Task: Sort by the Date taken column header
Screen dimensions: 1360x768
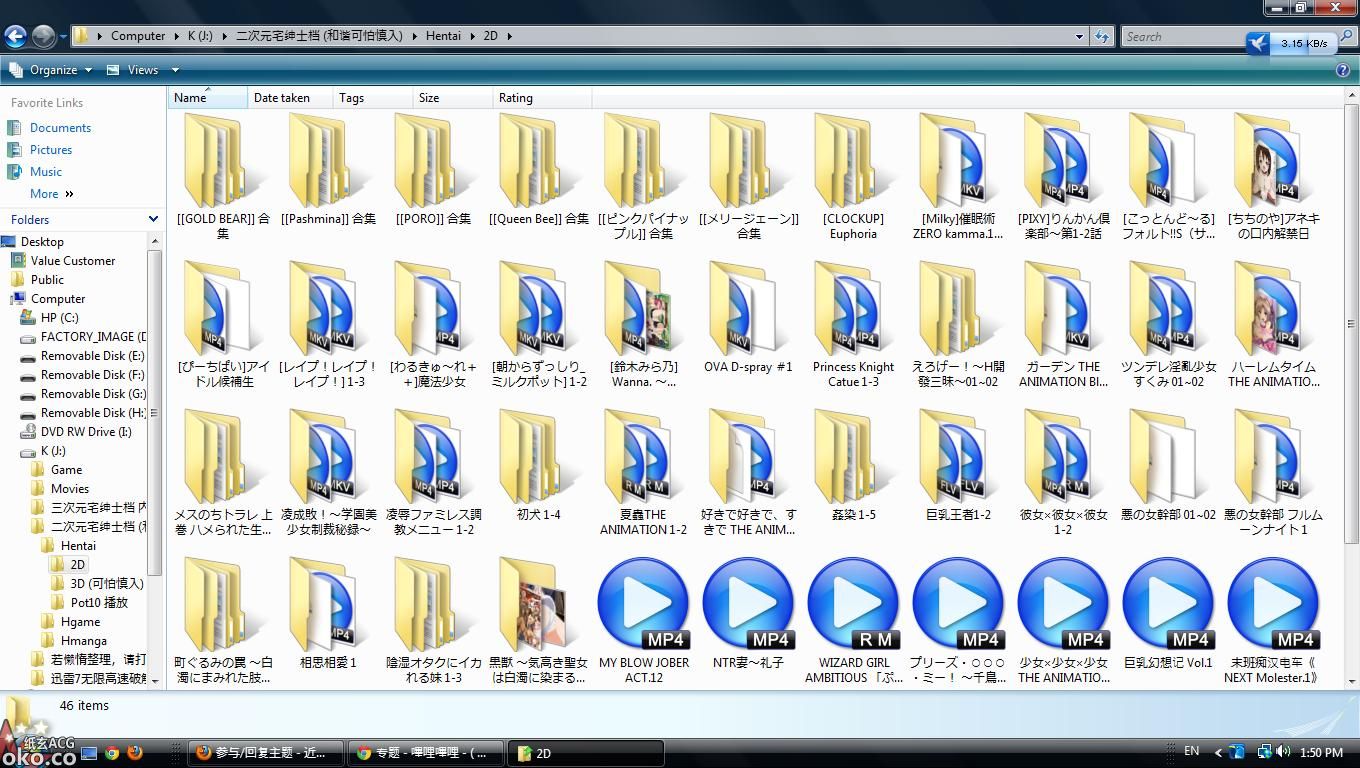Action: click(282, 98)
